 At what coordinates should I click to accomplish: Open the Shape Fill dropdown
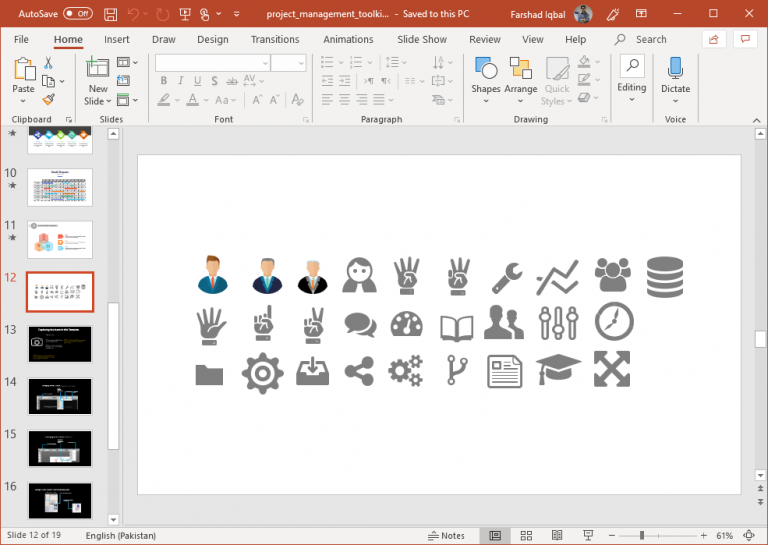(597, 62)
